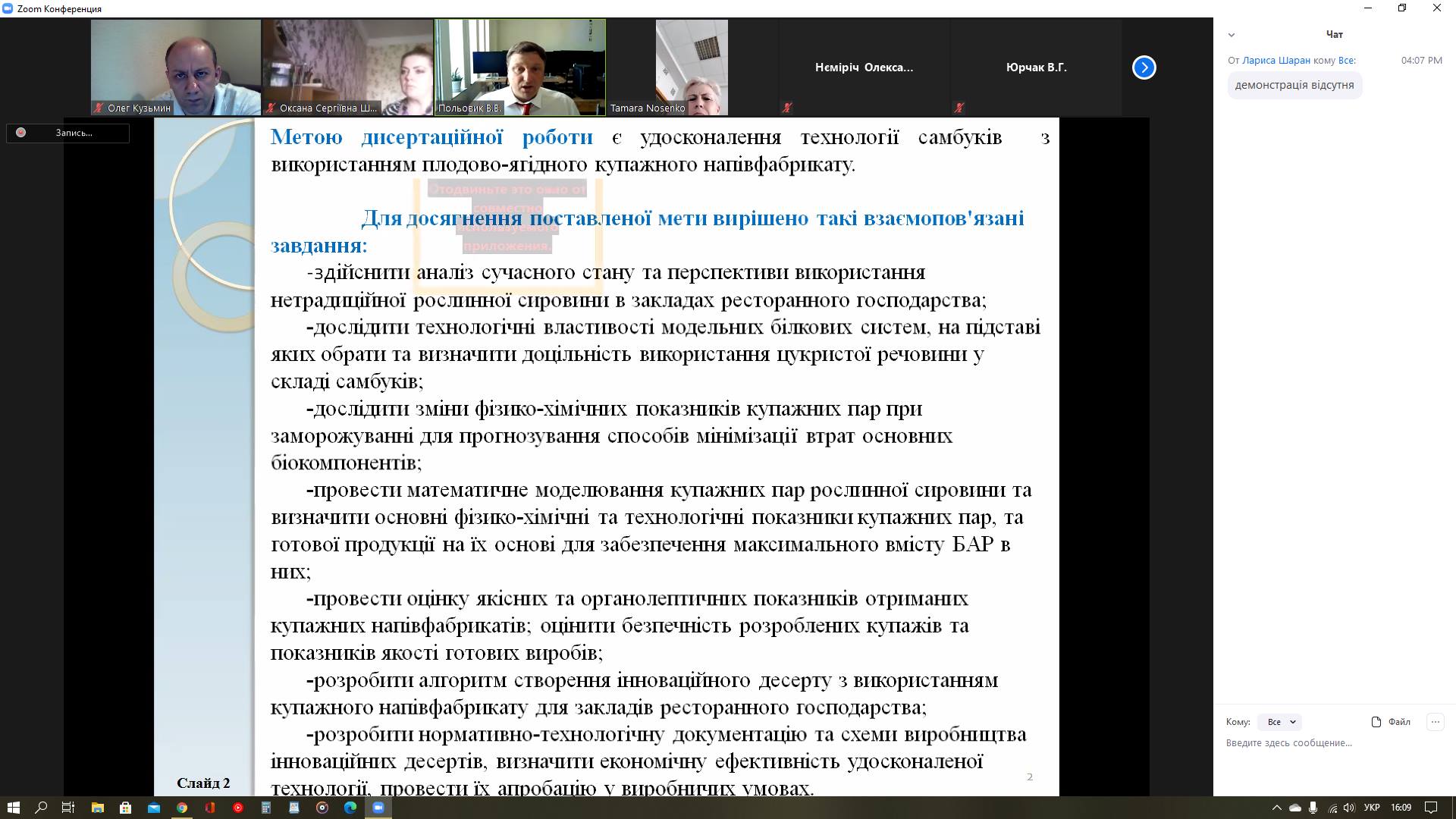Screen dimensions: 1456x819
Task: Click sender name 'Лариса Шаран' in chat
Action: tap(1276, 60)
